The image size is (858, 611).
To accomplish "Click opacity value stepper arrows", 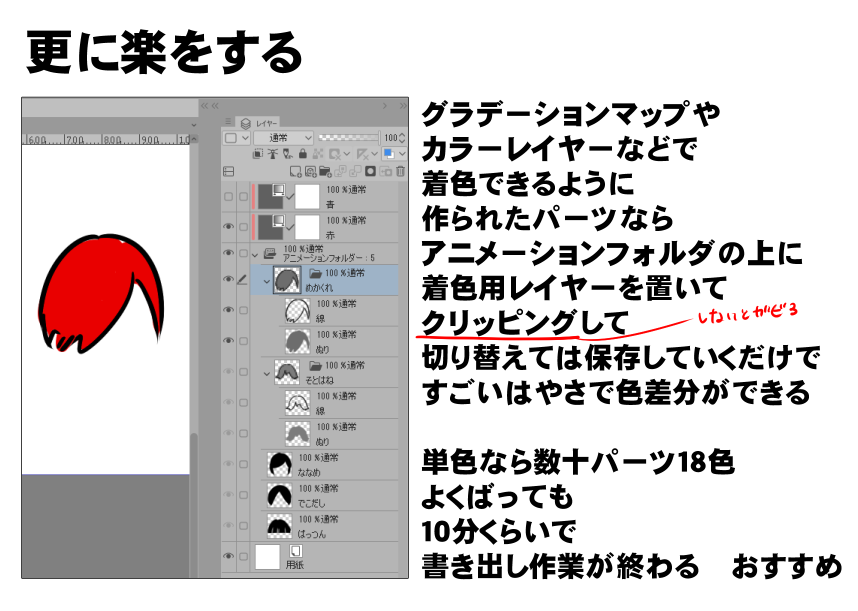I will pyautogui.click(x=402, y=138).
